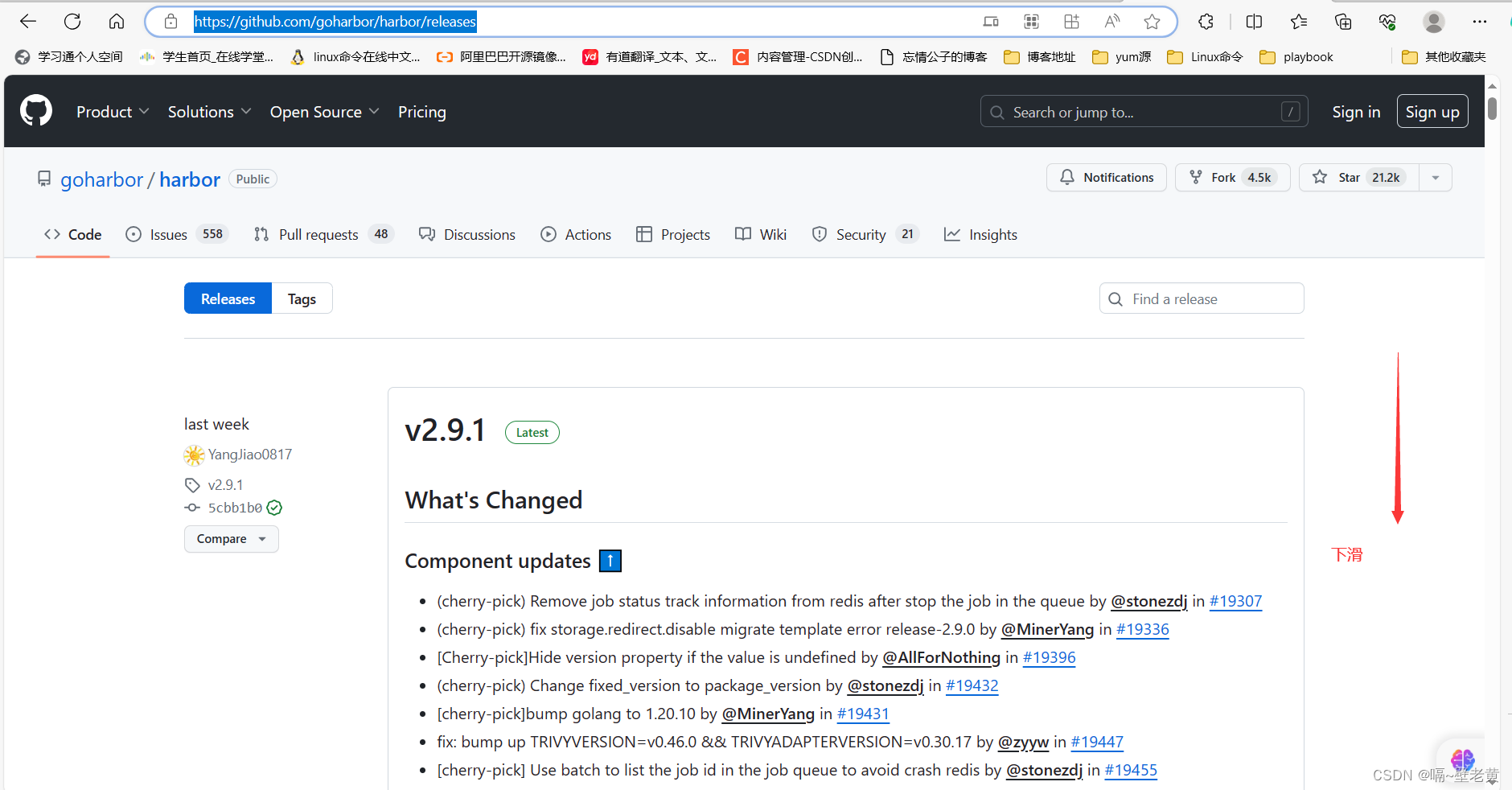Click the bell icon in Notifications button
This screenshot has height=790, width=1512.
click(1067, 177)
